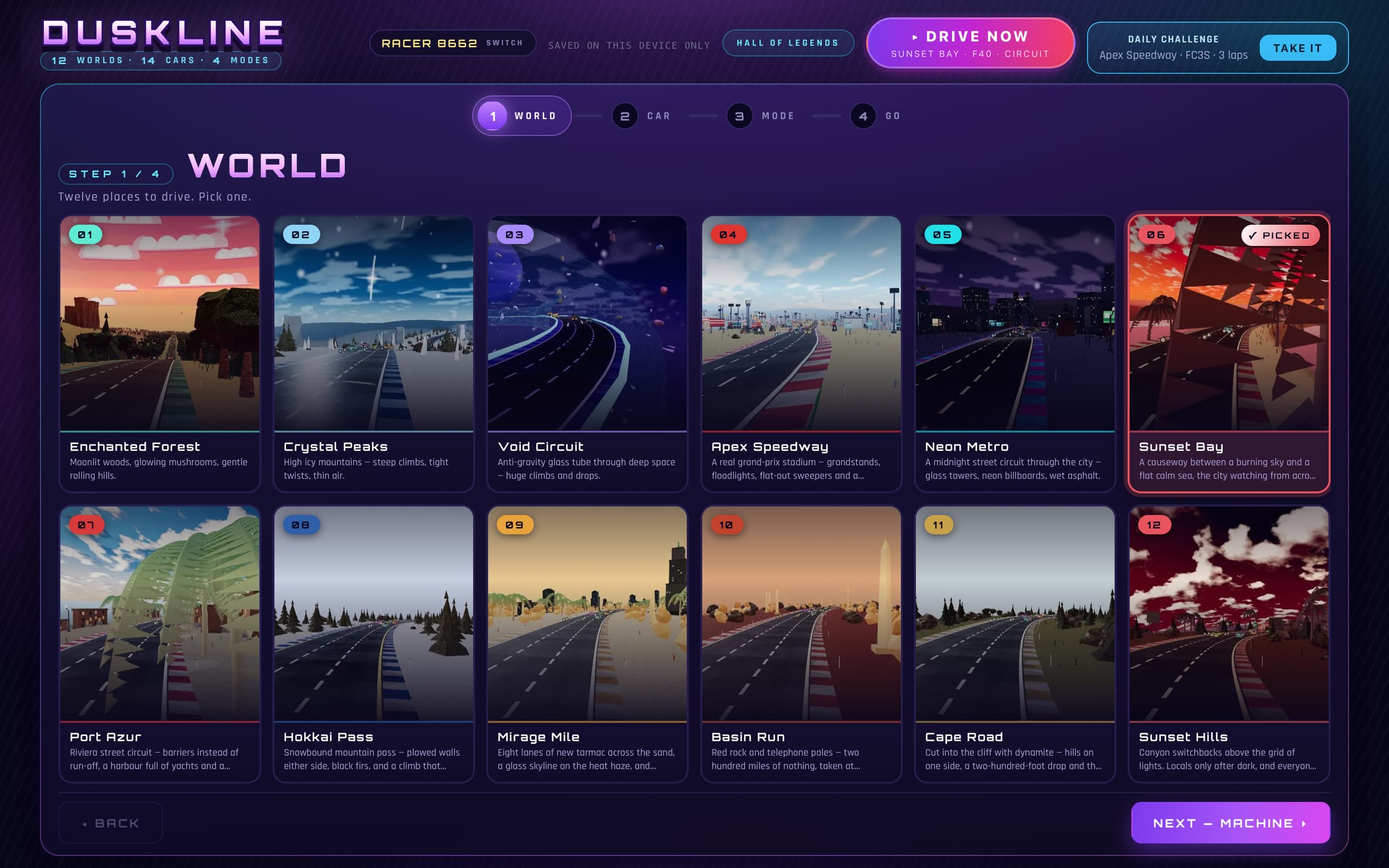Pick the Cape Road world card
The image size is (1389, 868).
coord(1015,644)
